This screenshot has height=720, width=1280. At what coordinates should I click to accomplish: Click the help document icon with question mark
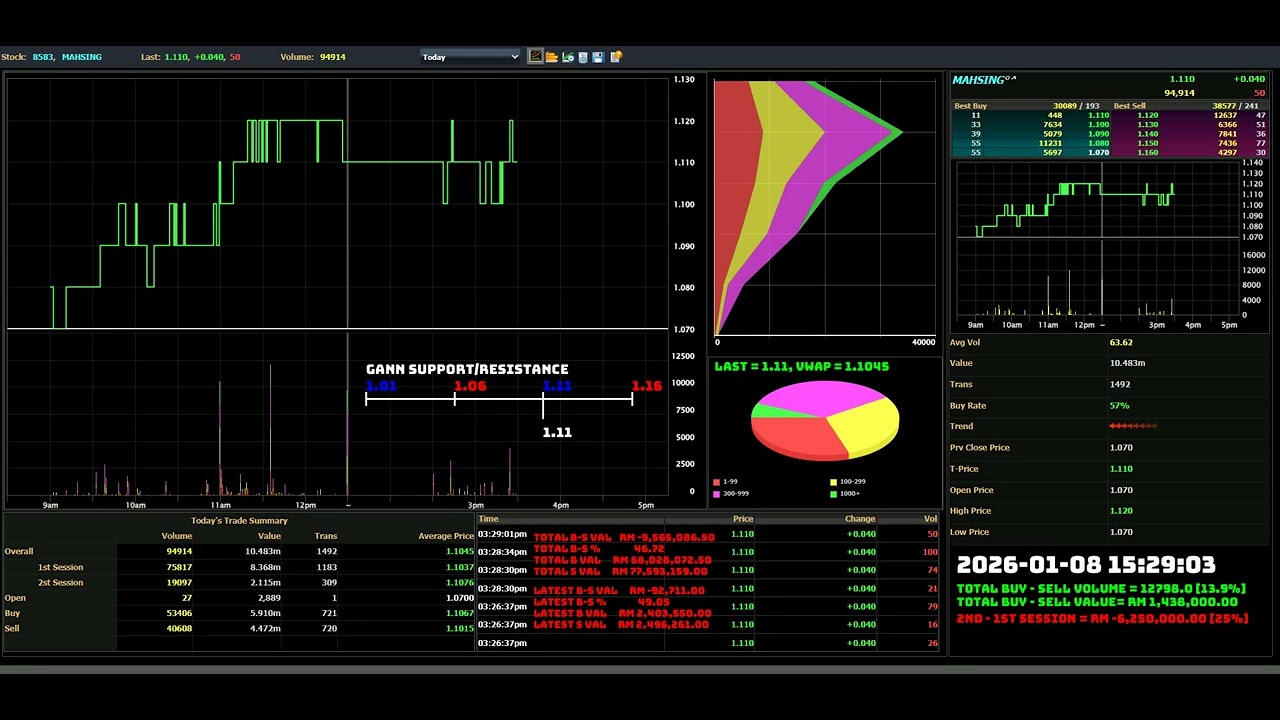coord(616,57)
